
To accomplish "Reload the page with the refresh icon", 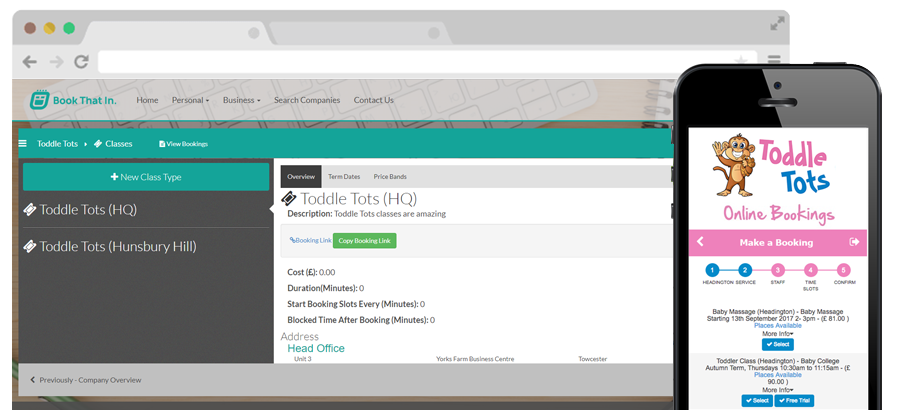I will [82, 61].
